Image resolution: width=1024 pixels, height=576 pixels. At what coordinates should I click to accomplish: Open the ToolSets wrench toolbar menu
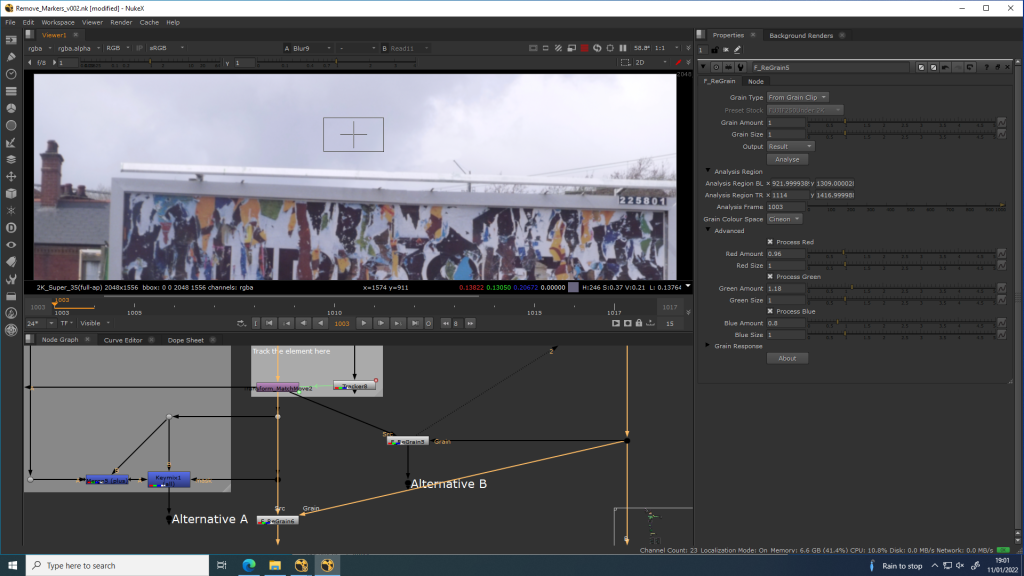tap(10, 279)
